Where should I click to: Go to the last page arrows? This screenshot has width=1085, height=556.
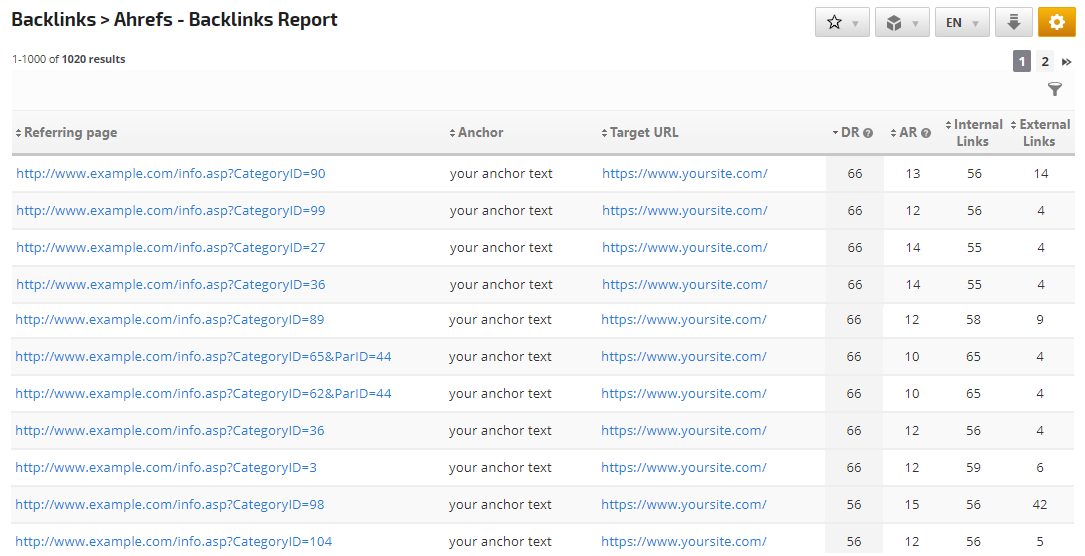point(1067,62)
